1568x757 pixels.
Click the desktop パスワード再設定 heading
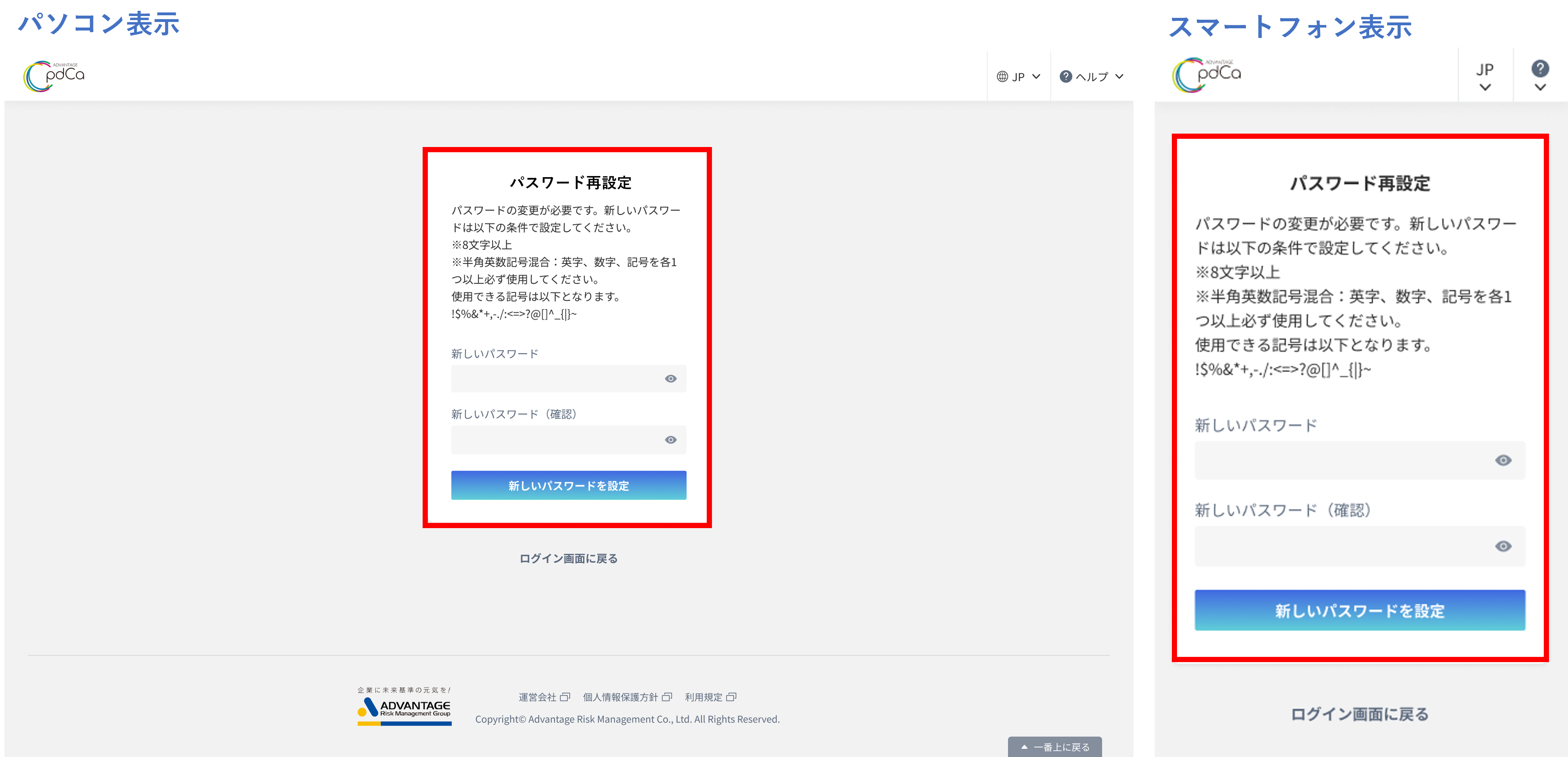[570, 183]
